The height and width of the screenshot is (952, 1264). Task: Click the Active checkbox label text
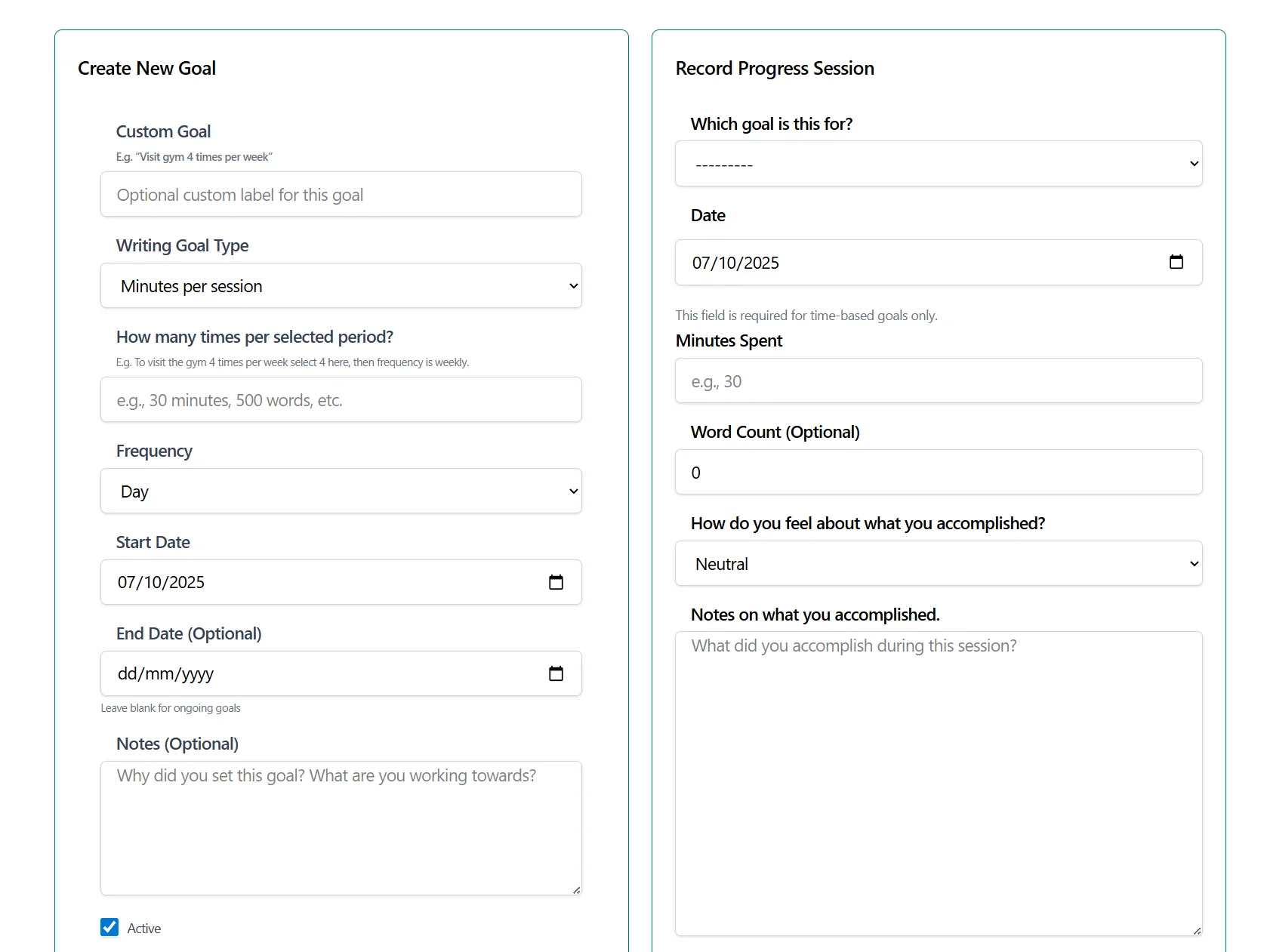click(x=144, y=929)
